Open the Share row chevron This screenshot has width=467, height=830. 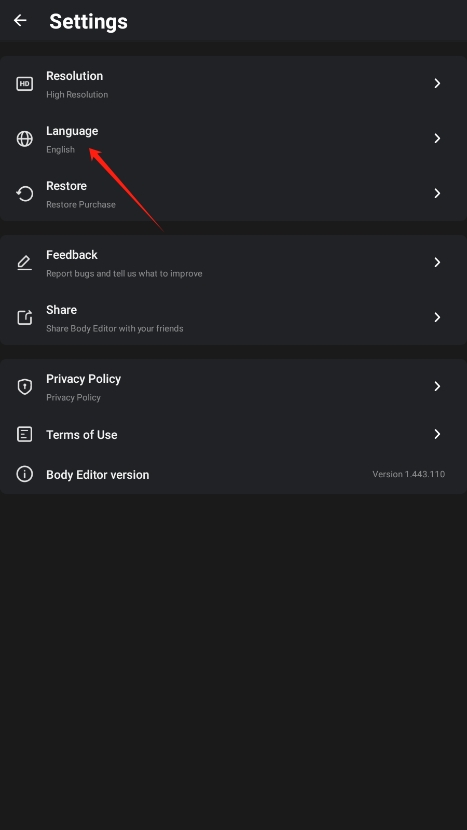(x=437, y=317)
